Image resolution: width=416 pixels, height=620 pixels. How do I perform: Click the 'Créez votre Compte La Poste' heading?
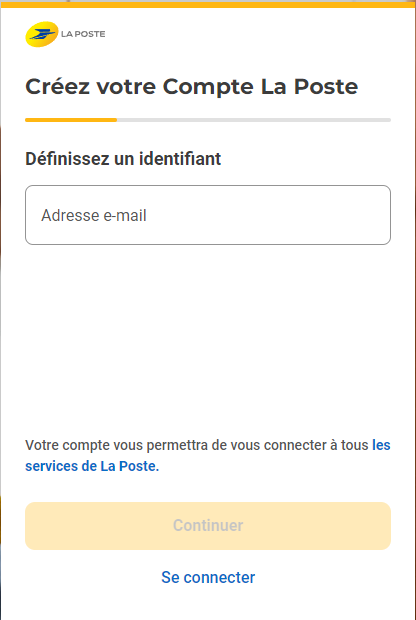(x=192, y=87)
